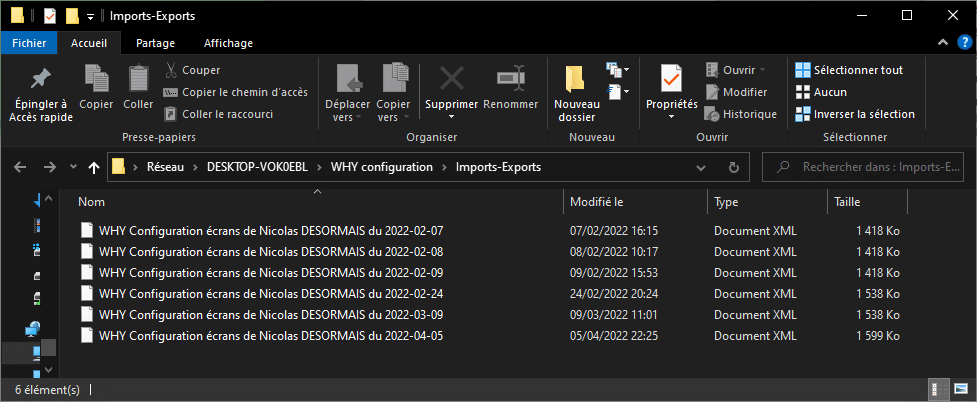Open the Affichage ribbon tab

(x=228, y=43)
